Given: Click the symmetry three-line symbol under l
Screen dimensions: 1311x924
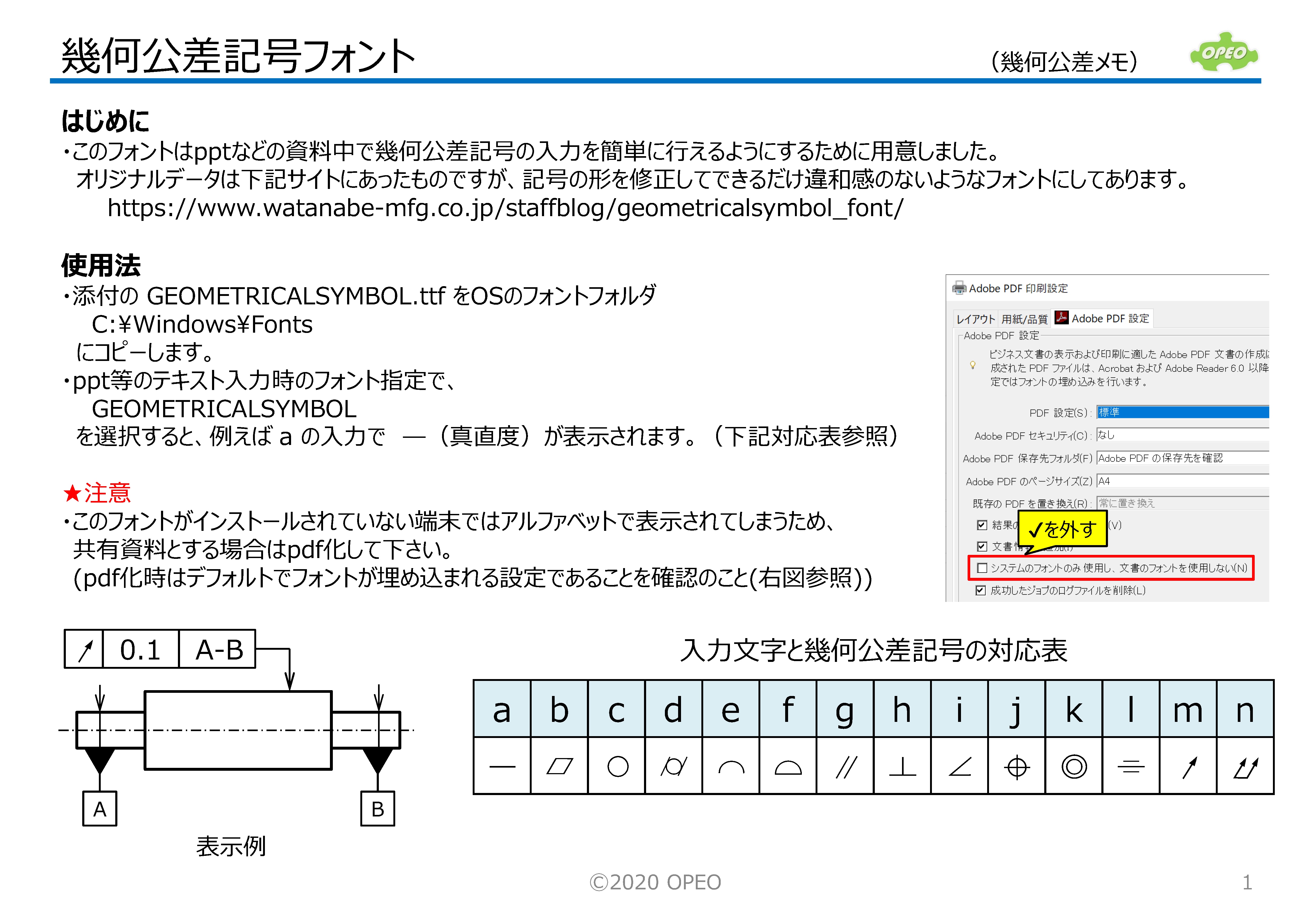Looking at the screenshot, I should 1131,767.
